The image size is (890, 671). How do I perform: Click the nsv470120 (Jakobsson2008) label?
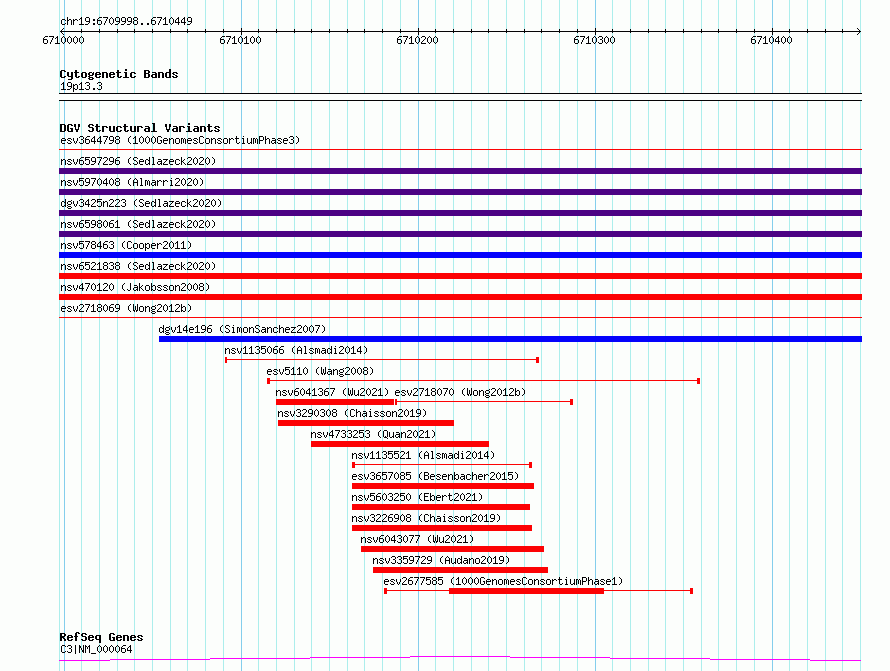tap(135, 287)
